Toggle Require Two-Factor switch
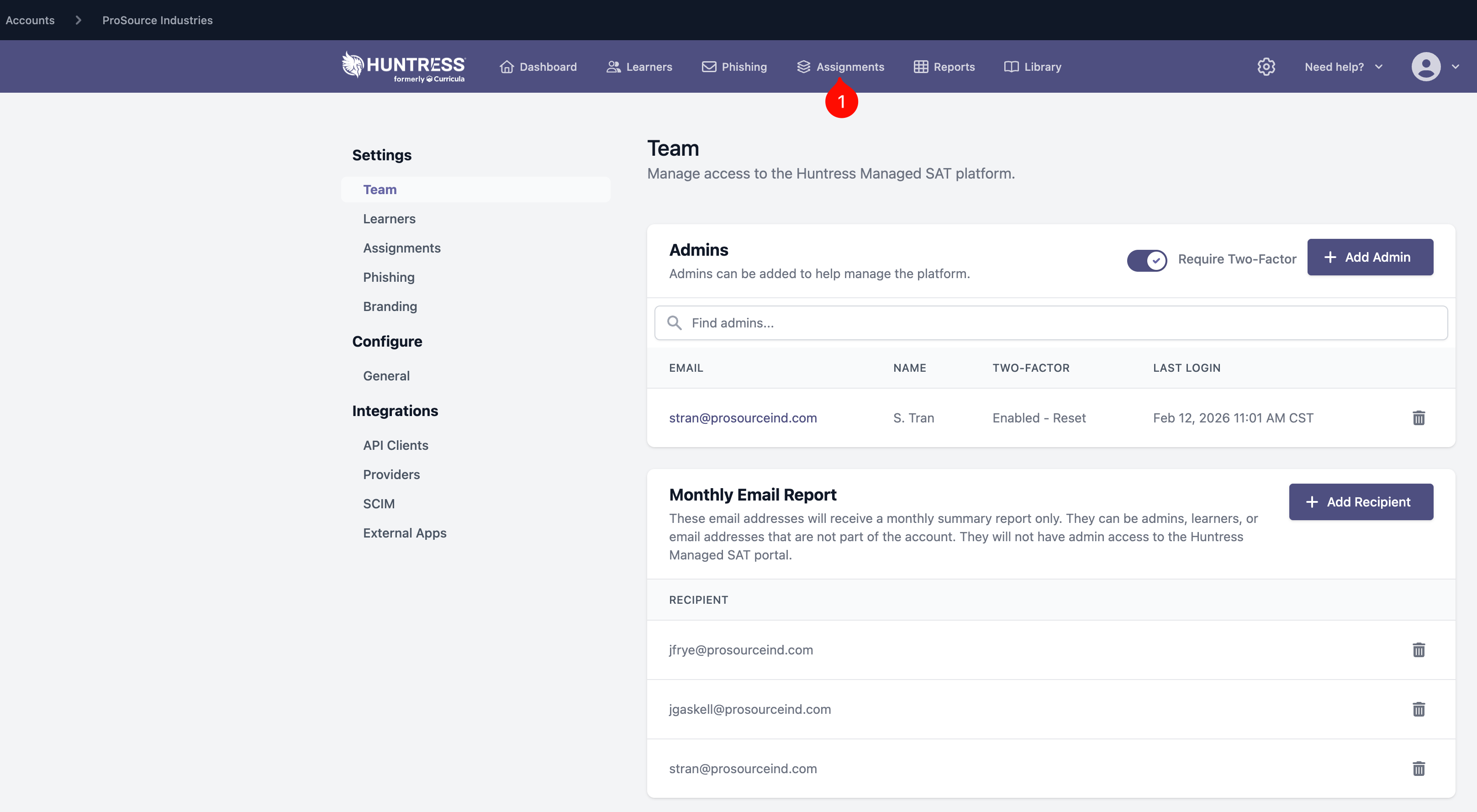1477x812 pixels. [x=1147, y=260]
